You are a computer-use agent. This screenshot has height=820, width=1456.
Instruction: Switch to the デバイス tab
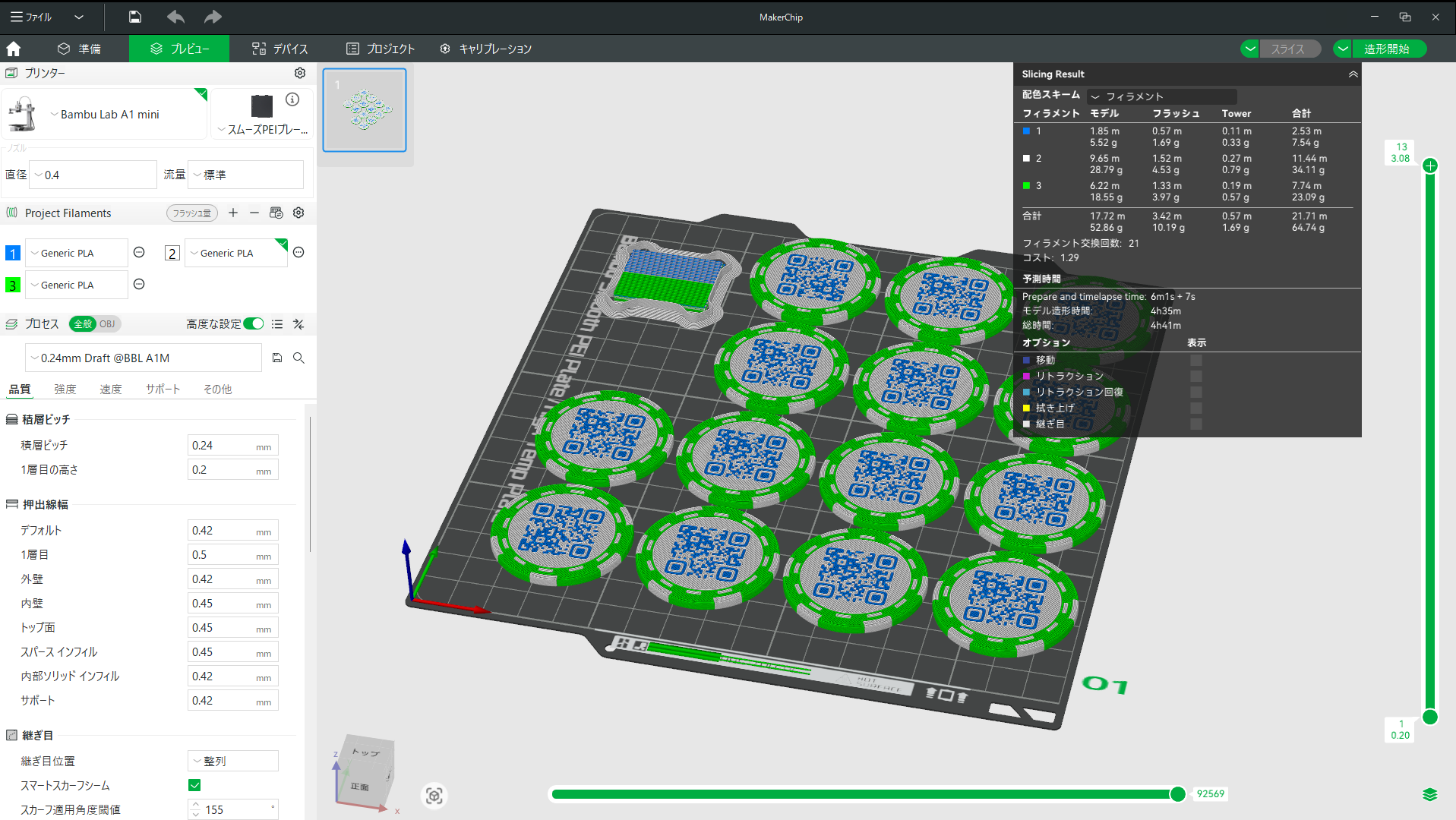pyautogui.click(x=280, y=49)
